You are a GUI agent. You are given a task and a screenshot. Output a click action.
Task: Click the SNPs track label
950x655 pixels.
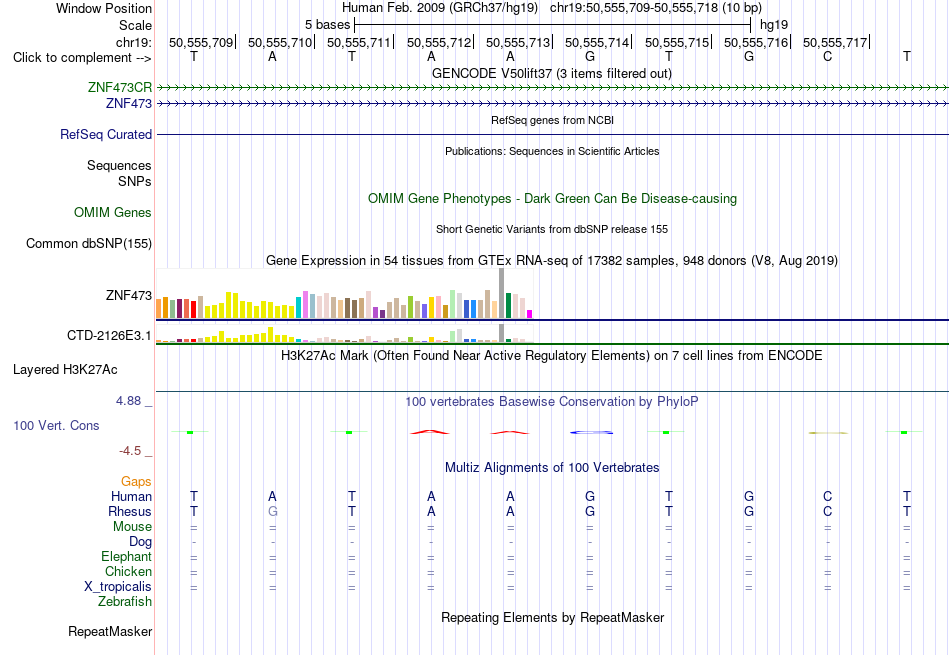pos(135,181)
